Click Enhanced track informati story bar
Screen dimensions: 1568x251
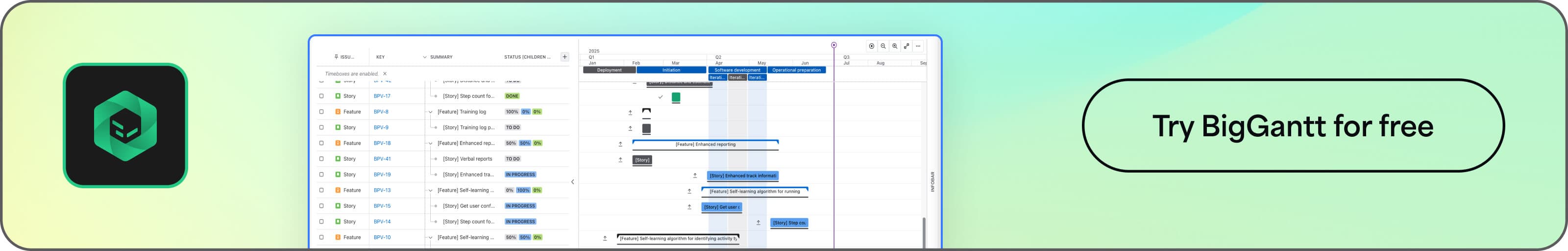point(743,176)
